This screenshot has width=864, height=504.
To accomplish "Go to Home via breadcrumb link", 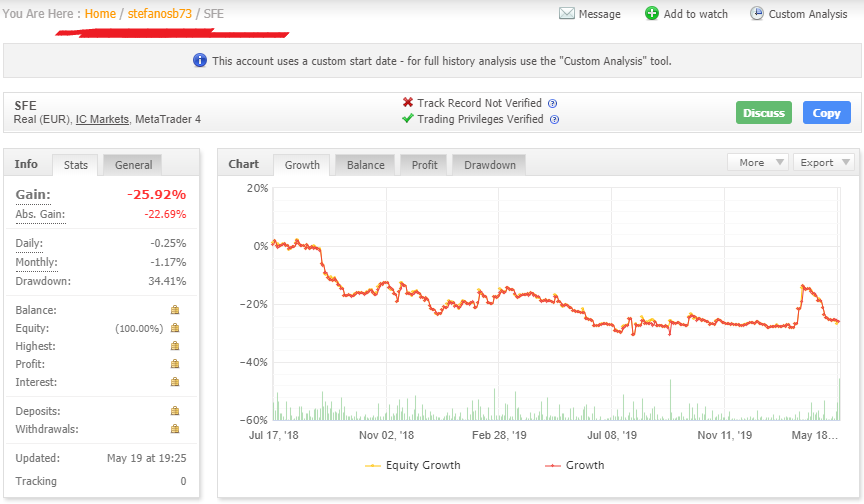I will 100,14.
